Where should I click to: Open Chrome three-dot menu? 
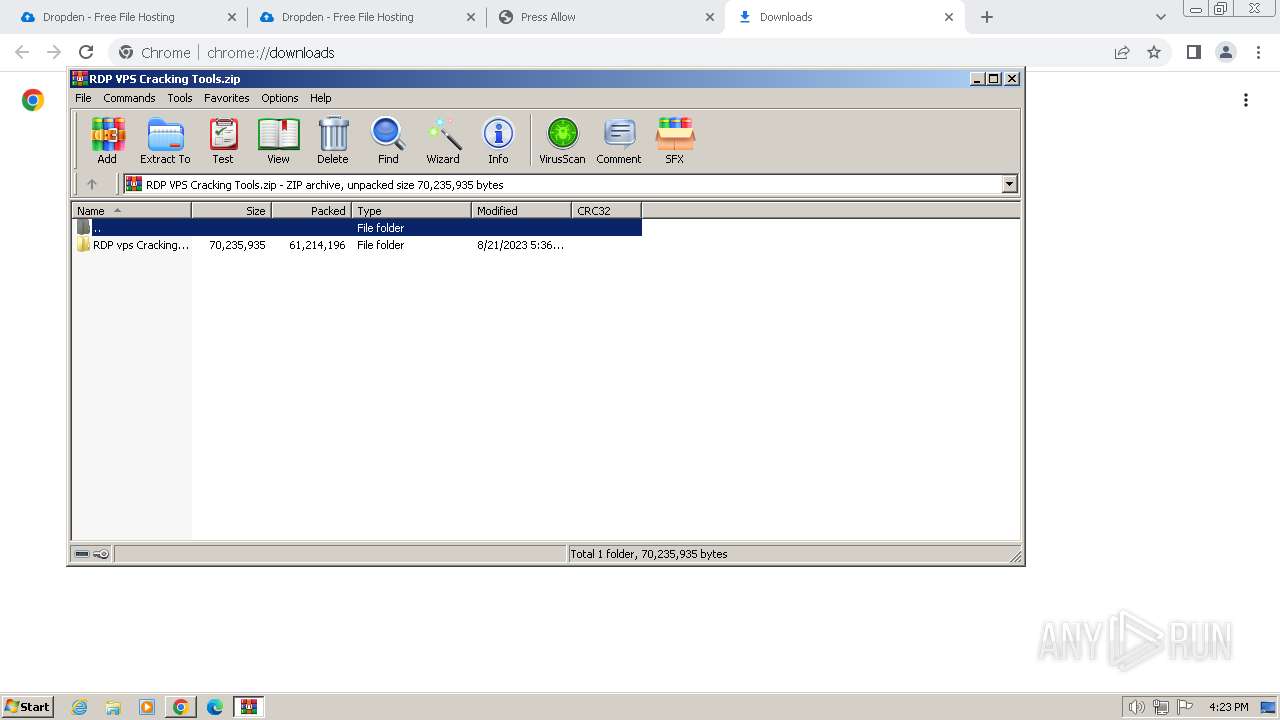[x=1259, y=52]
